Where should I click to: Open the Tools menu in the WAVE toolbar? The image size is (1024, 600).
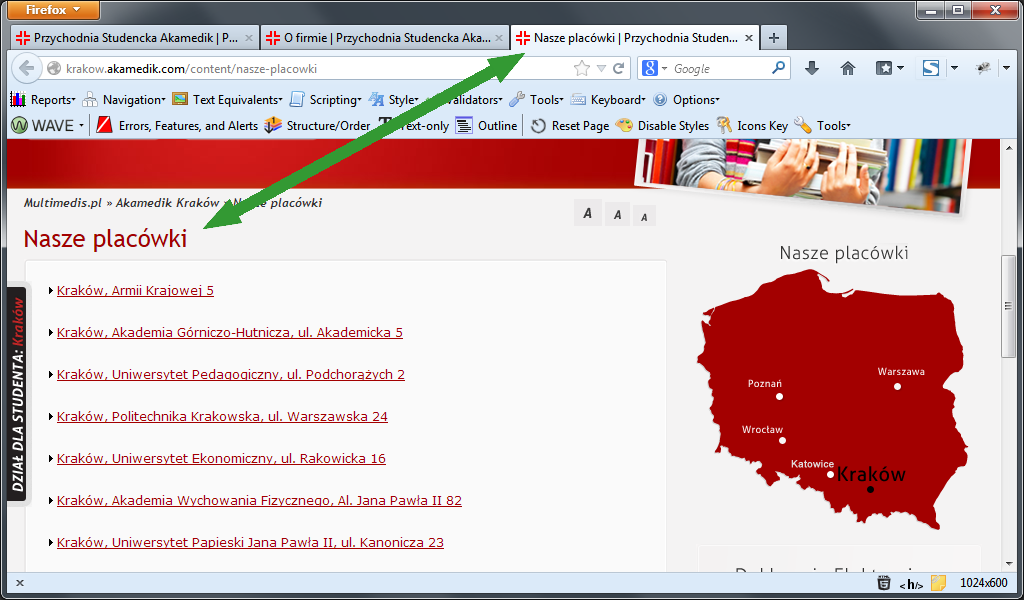coord(823,125)
